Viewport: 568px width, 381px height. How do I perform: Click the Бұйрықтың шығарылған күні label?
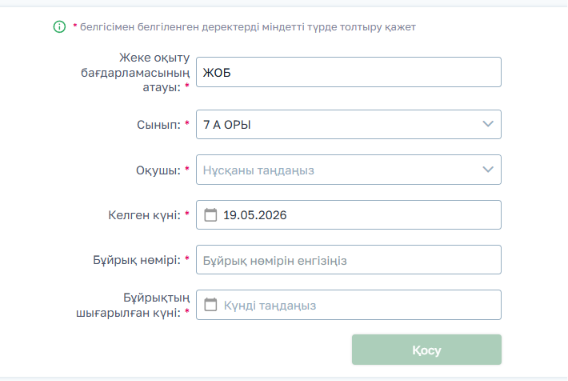point(133,305)
